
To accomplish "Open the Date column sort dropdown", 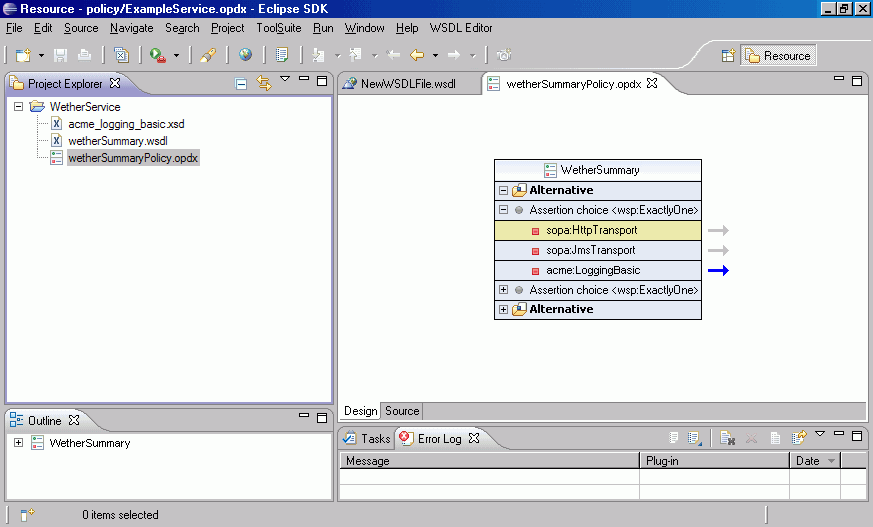I will (x=832, y=461).
